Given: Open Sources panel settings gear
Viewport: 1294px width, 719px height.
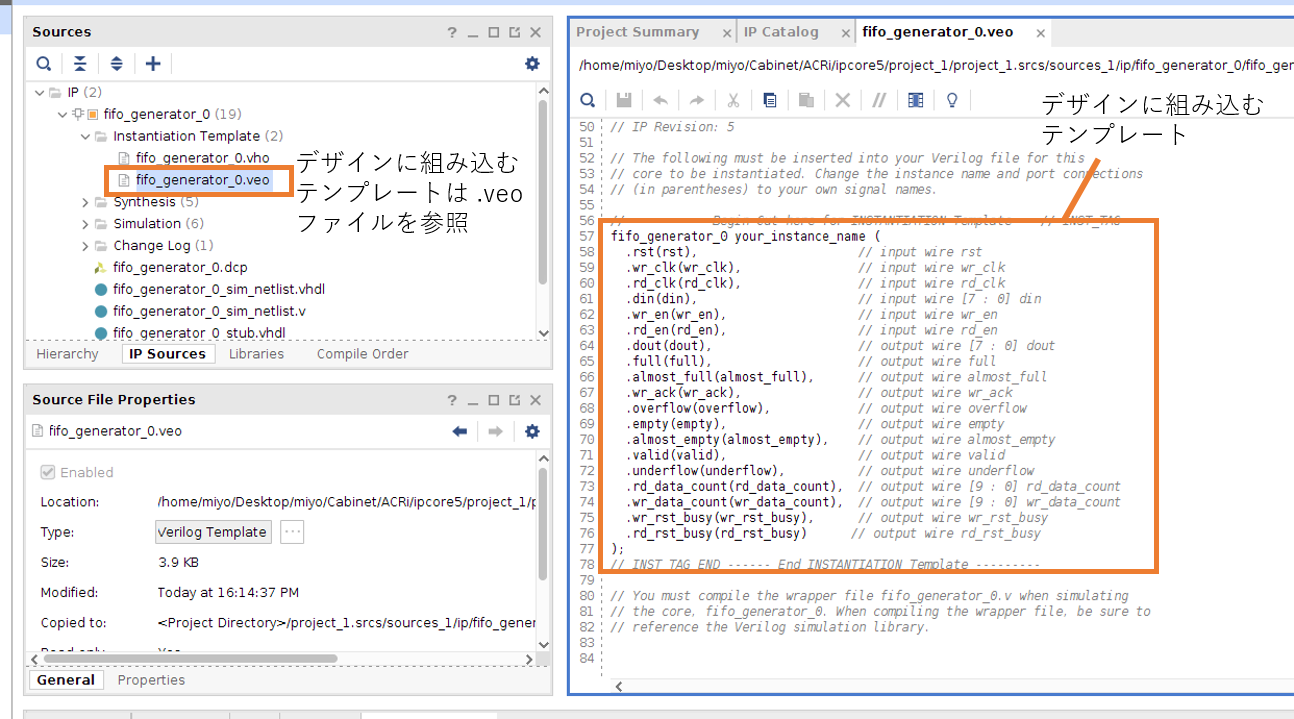Looking at the screenshot, I should coord(532,64).
